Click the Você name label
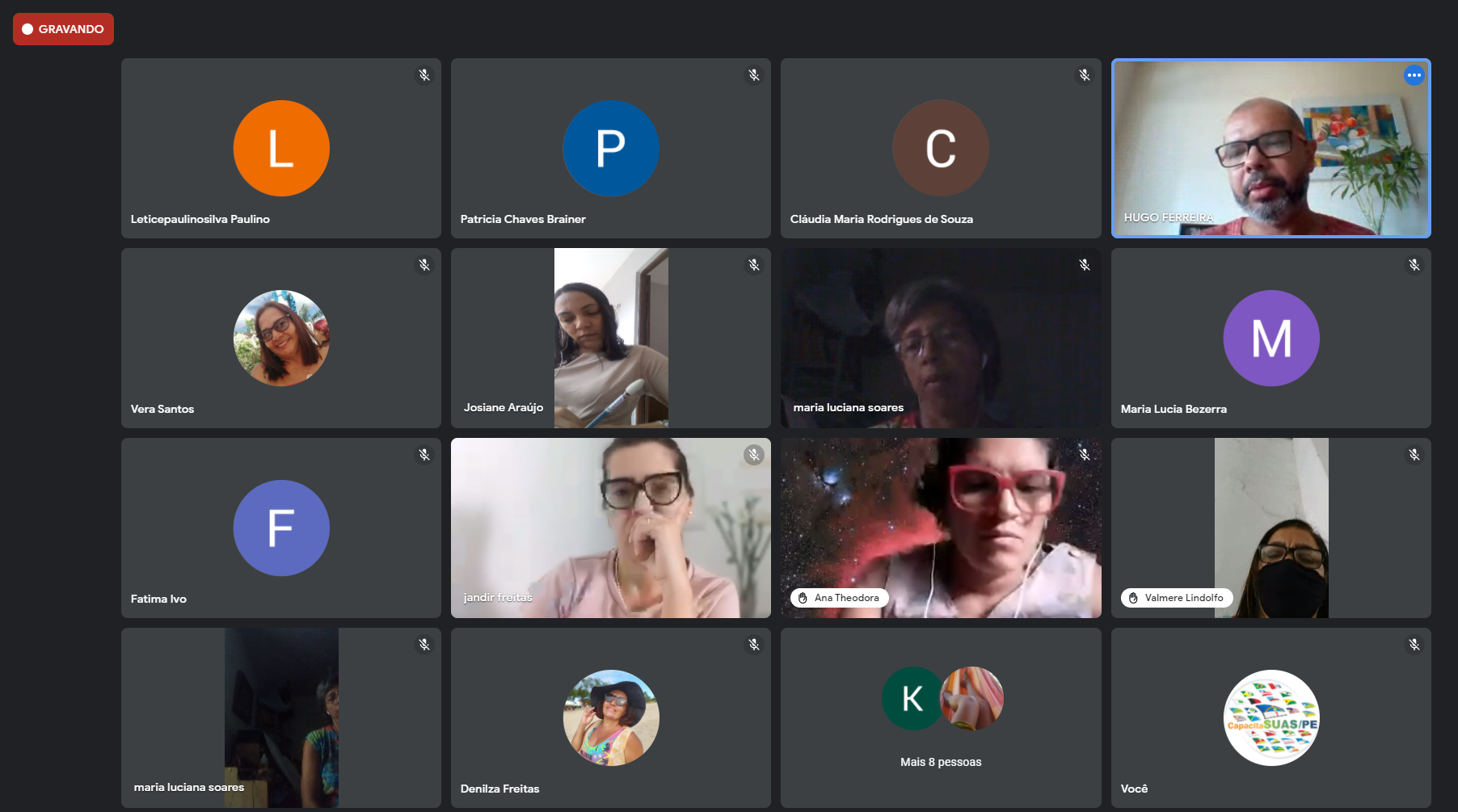 pos(1134,789)
